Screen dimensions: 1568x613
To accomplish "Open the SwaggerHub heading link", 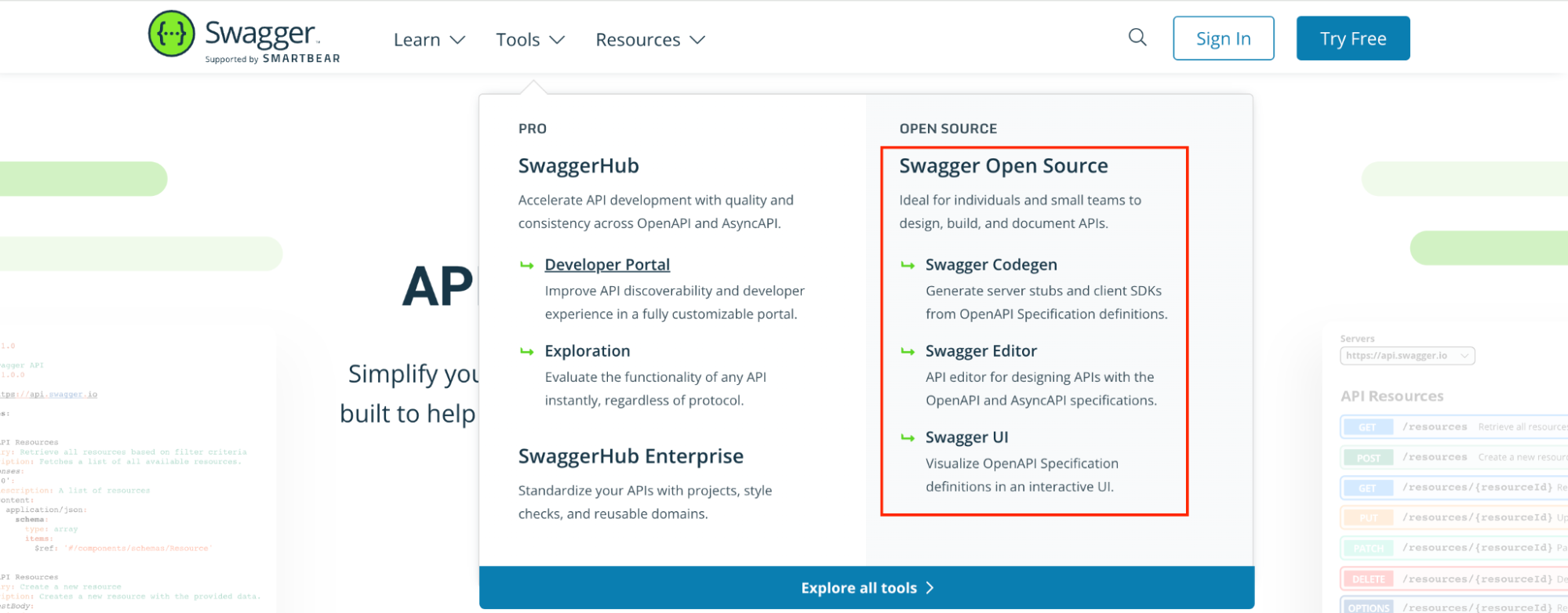I will coord(579,166).
